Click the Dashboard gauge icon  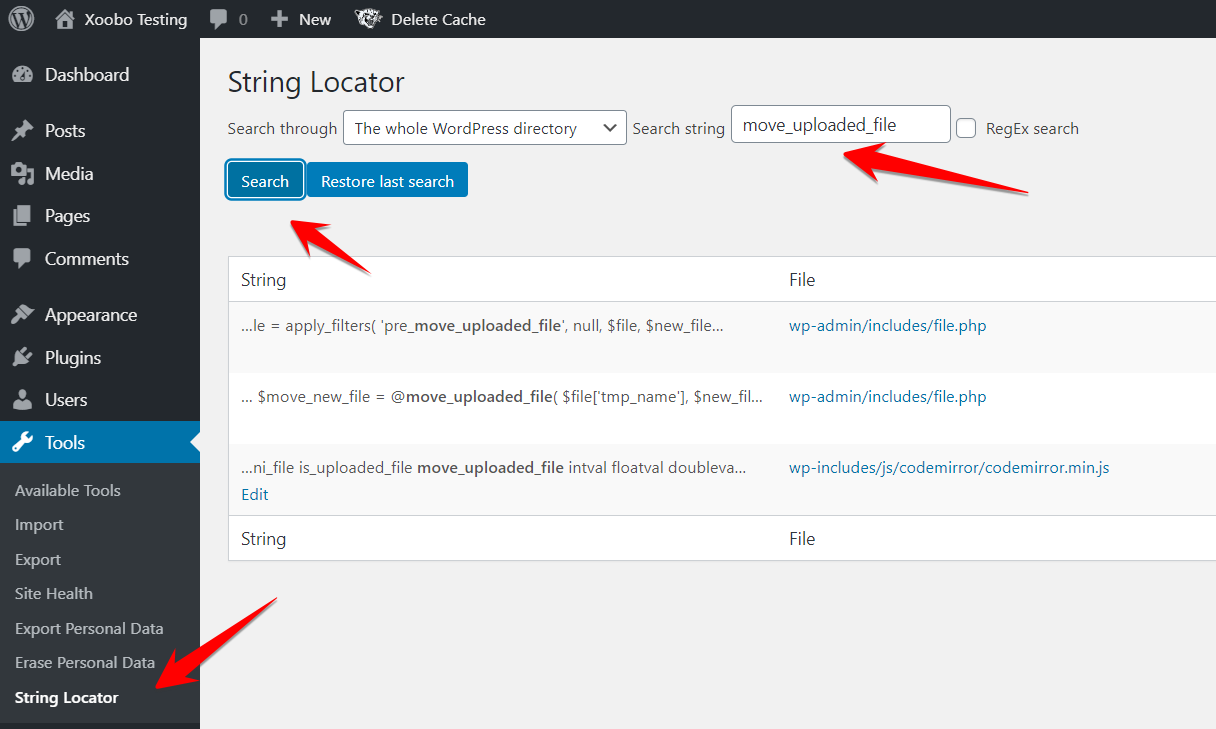point(22,75)
